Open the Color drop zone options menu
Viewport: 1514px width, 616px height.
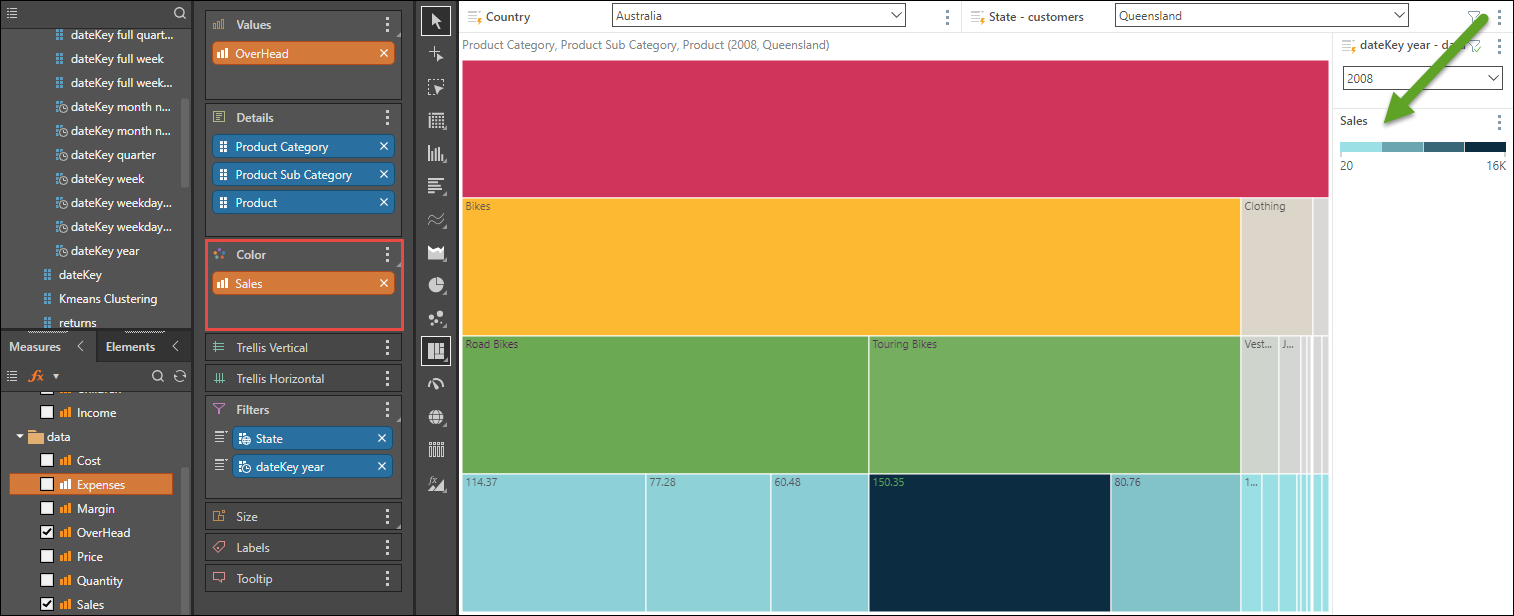point(388,255)
